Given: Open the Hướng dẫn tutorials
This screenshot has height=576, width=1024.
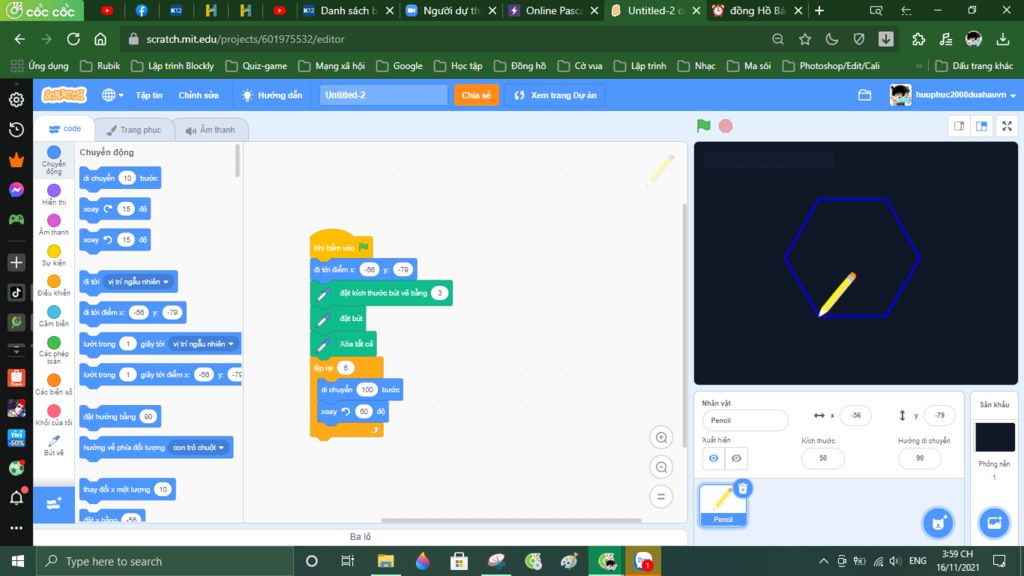Looking at the screenshot, I should tap(272, 95).
